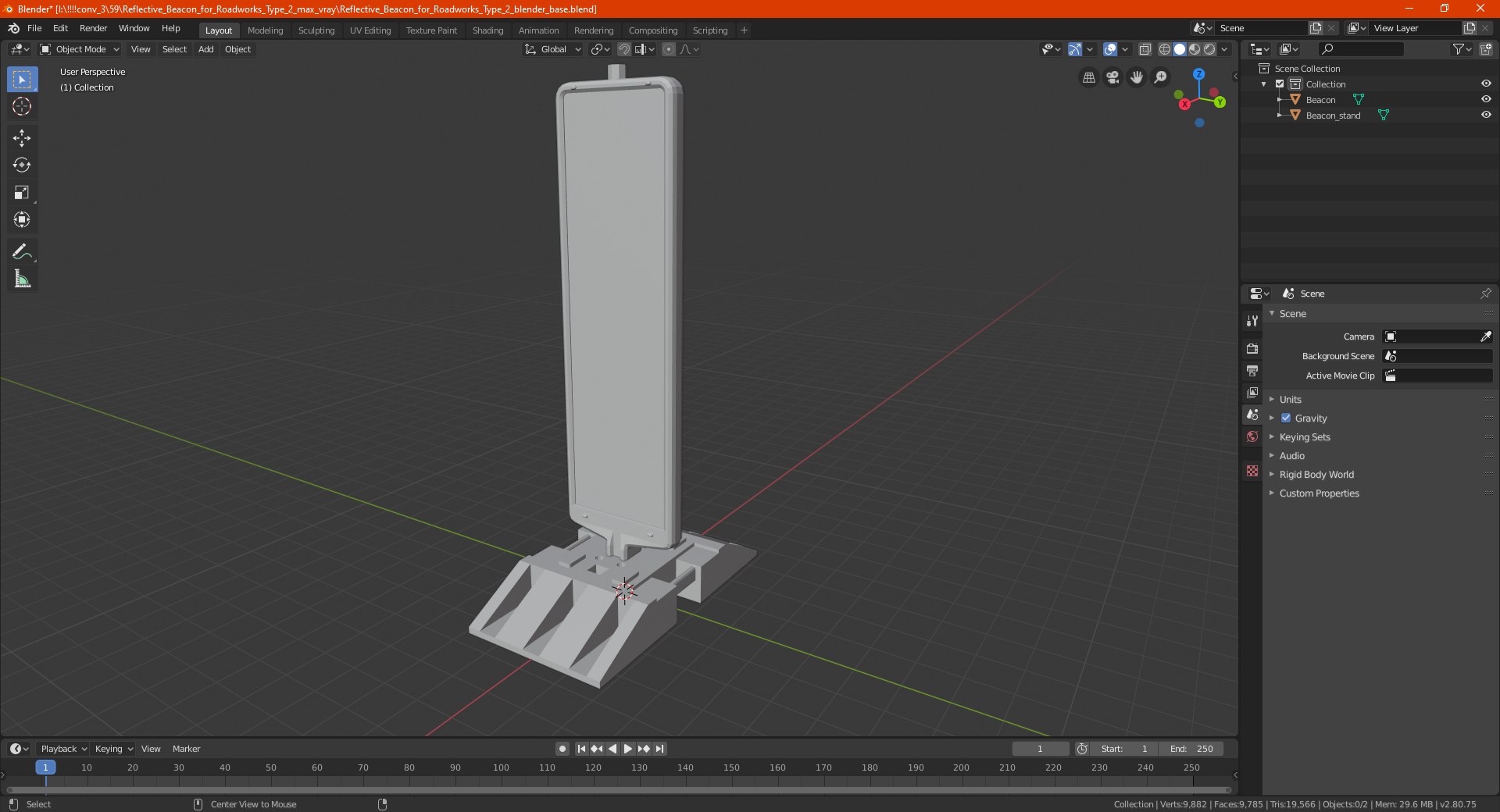The height and width of the screenshot is (812, 1500).
Task: Activate the Move tool
Action: click(x=22, y=138)
